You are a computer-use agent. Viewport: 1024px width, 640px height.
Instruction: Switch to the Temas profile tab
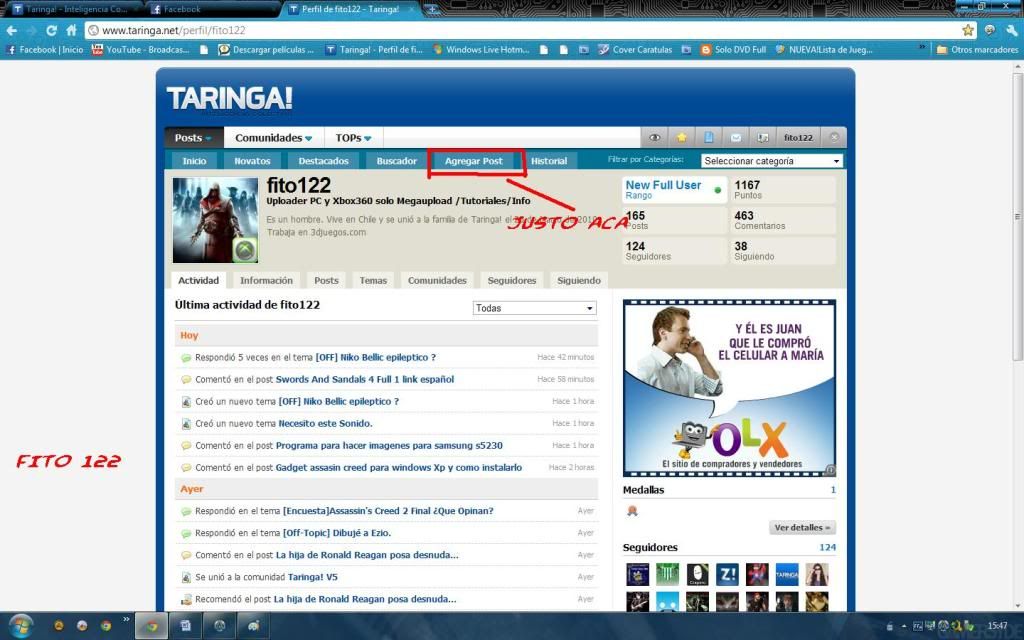(373, 280)
